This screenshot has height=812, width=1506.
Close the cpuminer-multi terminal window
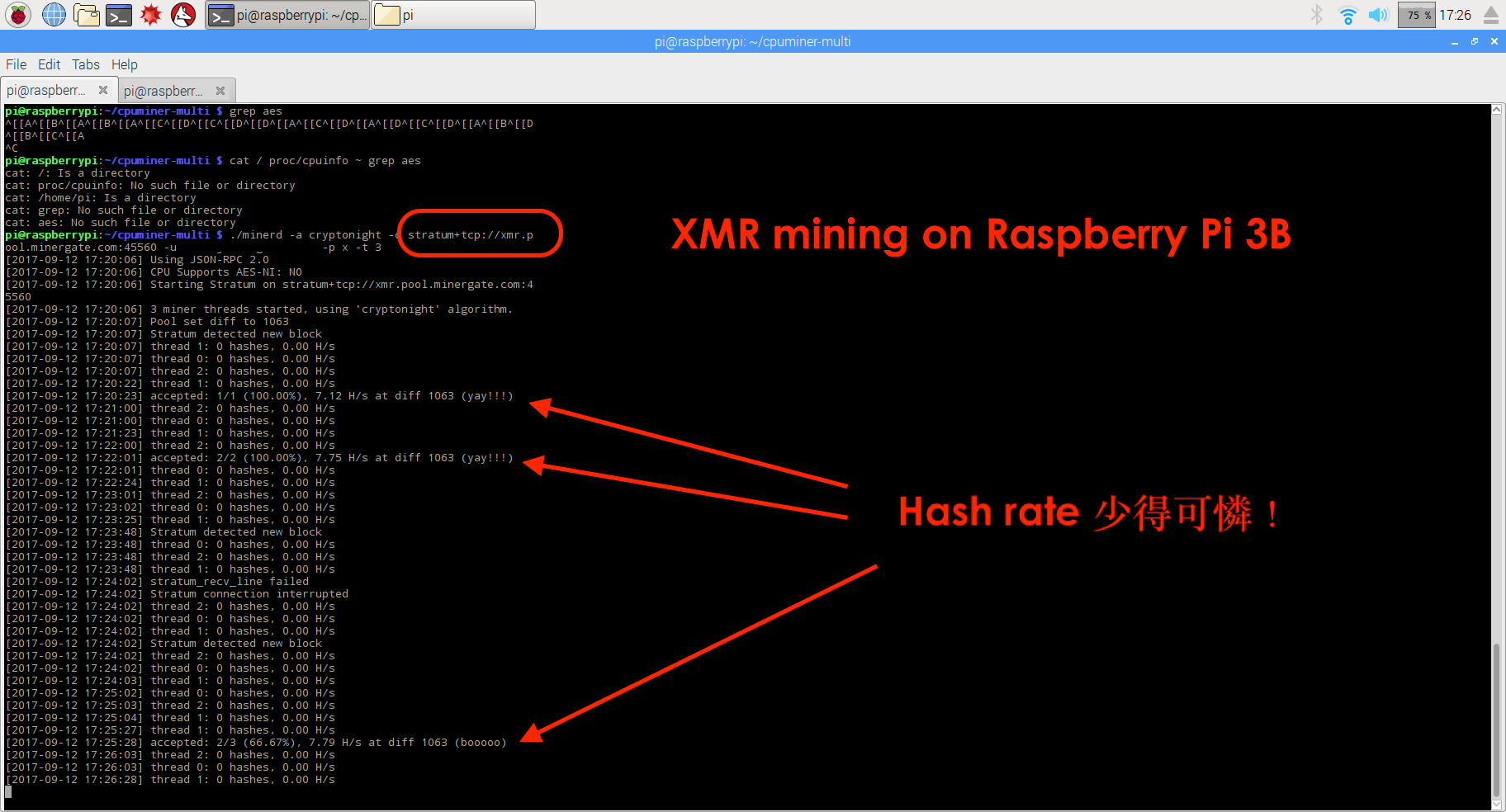point(1494,41)
